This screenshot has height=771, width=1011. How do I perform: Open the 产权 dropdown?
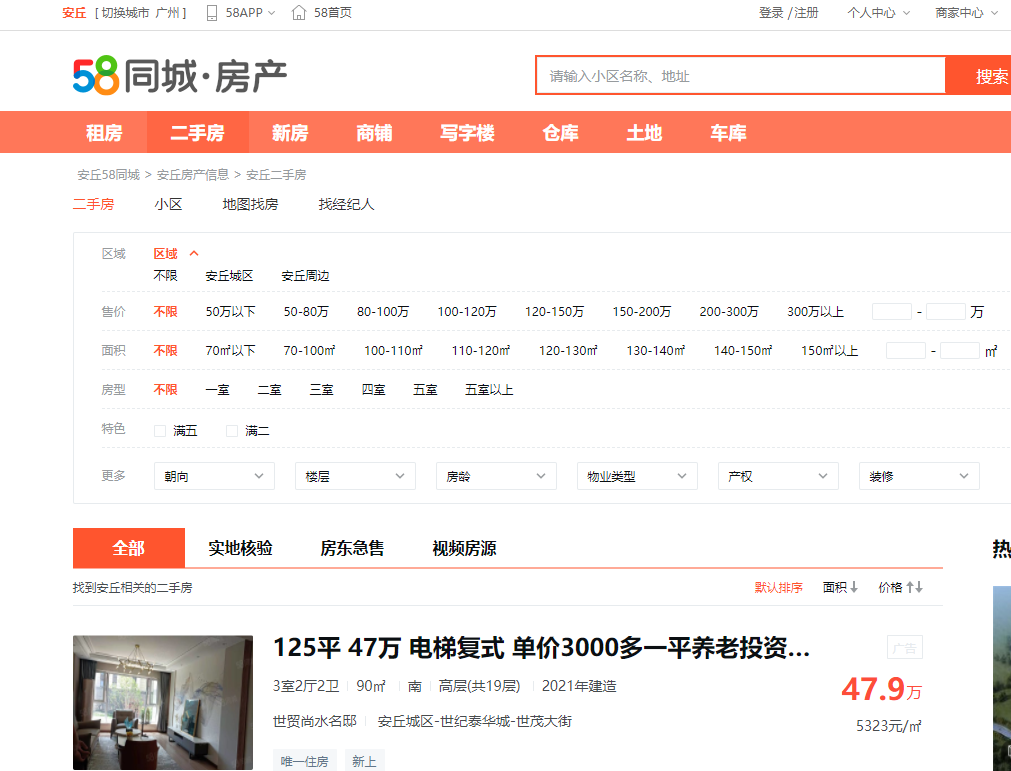(778, 476)
